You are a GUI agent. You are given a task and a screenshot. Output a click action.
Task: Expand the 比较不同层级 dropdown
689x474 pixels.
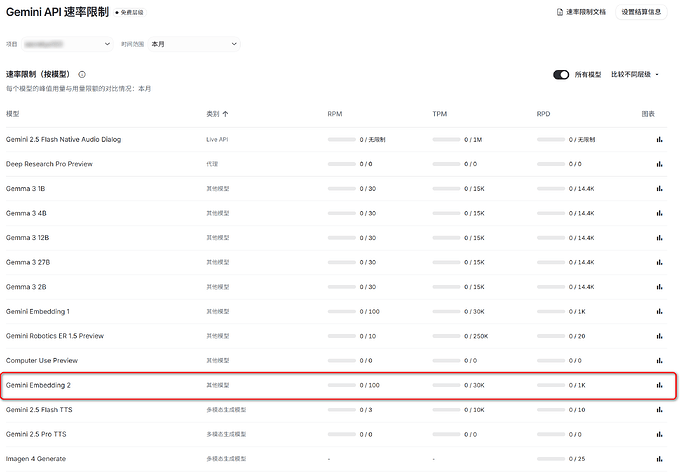[x=635, y=75]
